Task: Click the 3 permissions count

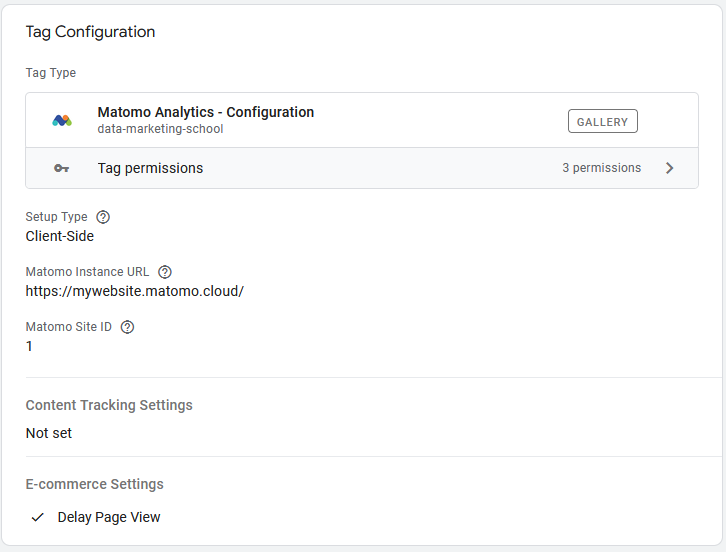Action: (x=601, y=168)
